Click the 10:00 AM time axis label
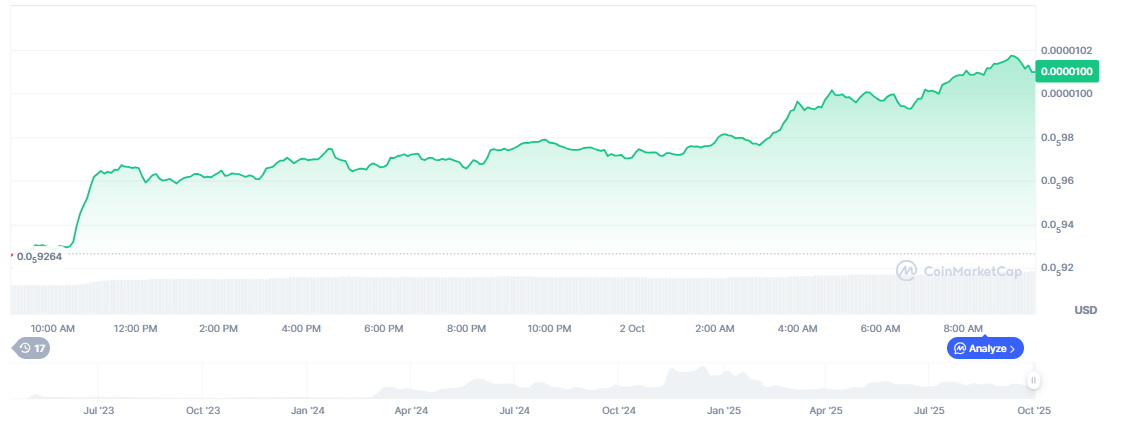The image size is (1124, 429). click(52, 329)
